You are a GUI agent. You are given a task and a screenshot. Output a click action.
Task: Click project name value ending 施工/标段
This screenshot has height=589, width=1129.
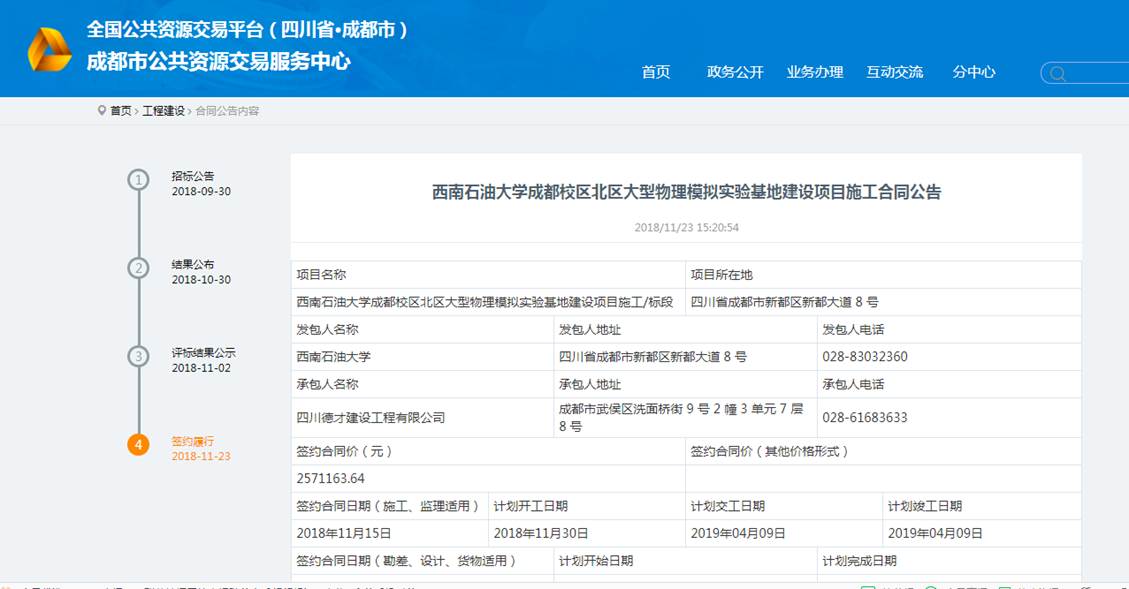[x=488, y=302]
